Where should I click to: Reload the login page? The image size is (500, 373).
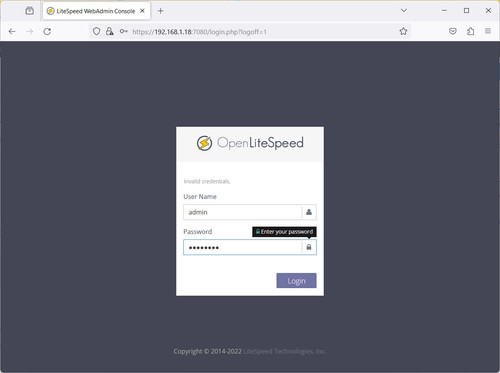point(47,31)
